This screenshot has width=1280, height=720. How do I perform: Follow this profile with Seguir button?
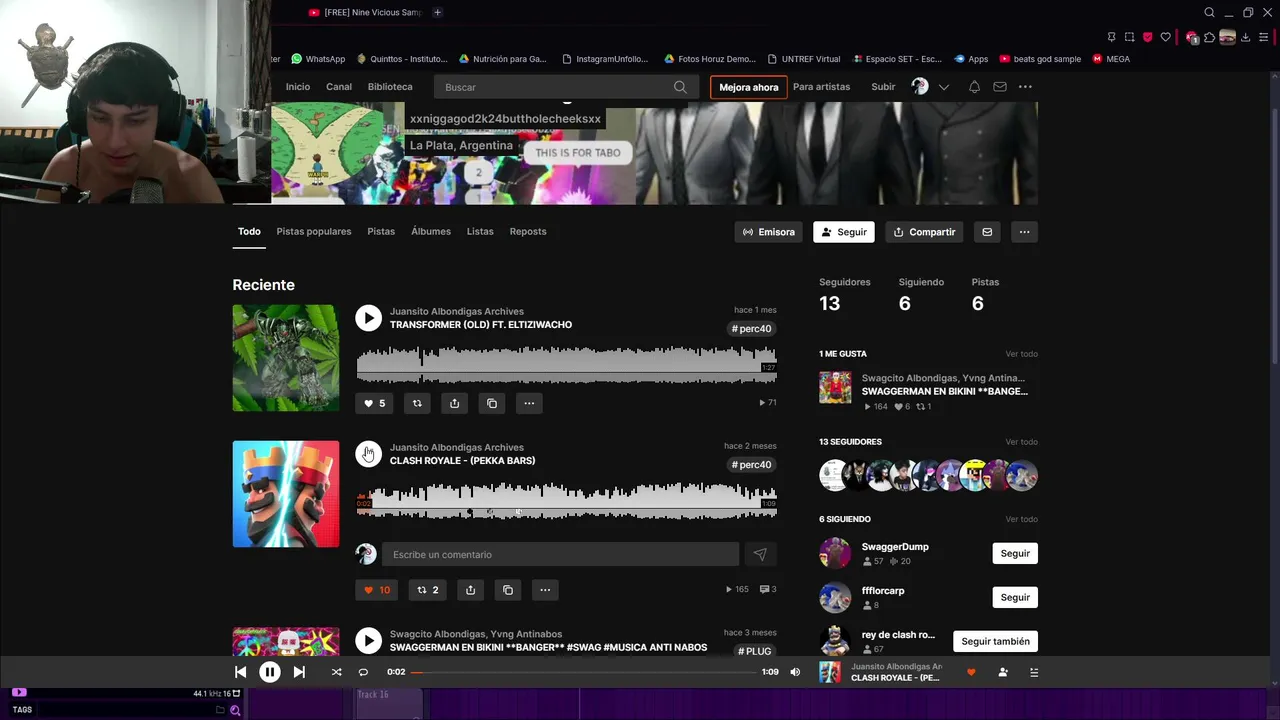coord(844,232)
